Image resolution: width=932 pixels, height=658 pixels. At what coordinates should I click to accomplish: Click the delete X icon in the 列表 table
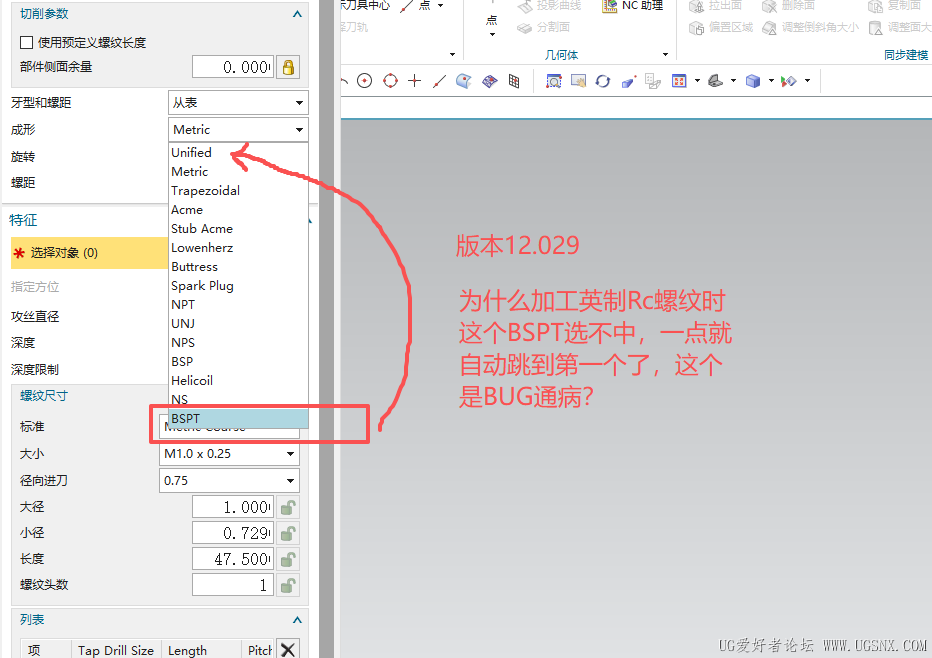(x=288, y=650)
